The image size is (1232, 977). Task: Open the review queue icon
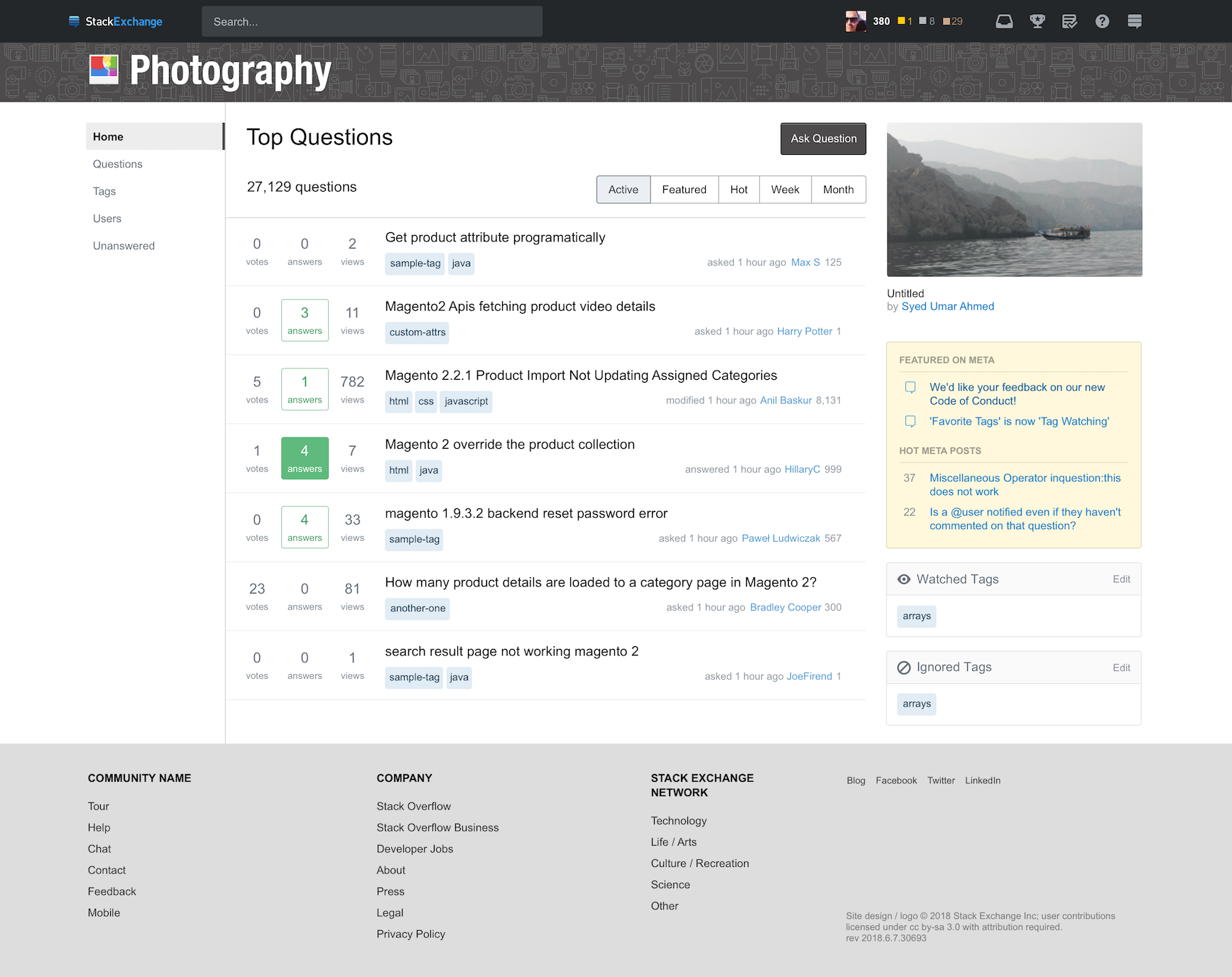click(x=1069, y=21)
